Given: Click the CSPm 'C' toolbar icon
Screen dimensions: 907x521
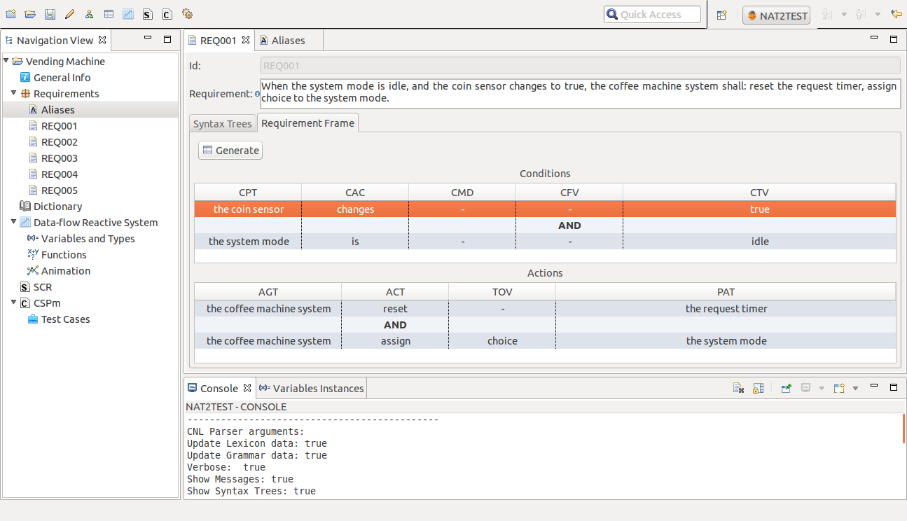Looking at the screenshot, I should (167, 14).
